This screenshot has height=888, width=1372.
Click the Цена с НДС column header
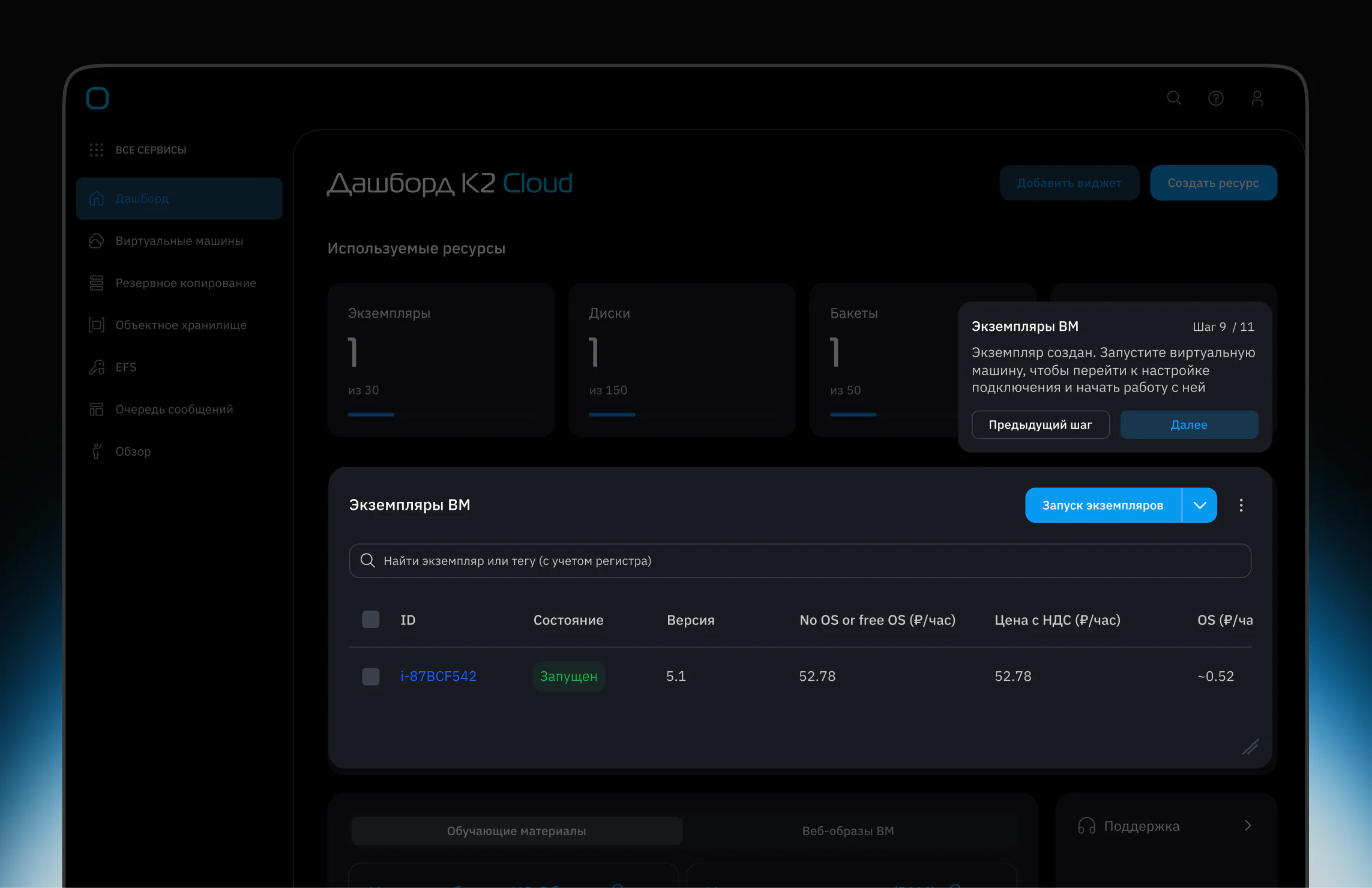coord(1057,620)
